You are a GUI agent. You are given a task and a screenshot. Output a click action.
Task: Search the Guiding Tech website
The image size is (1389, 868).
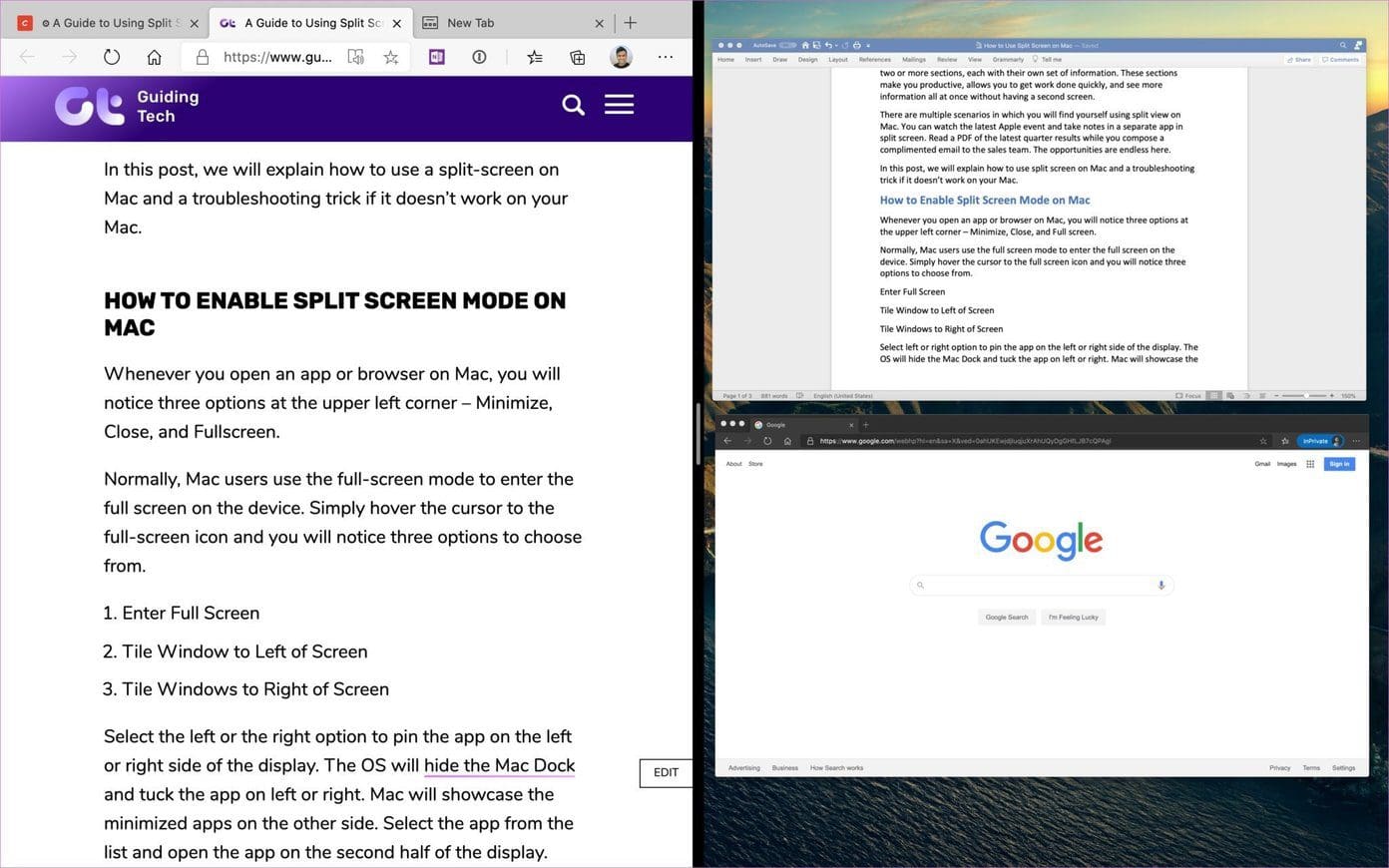(x=573, y=105)
